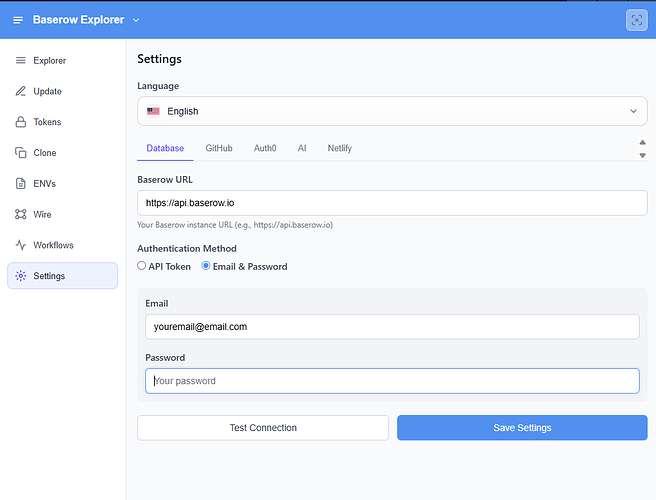Click the Tokens lock icon
The image size is (656, 500).
(x=21, y=122)
